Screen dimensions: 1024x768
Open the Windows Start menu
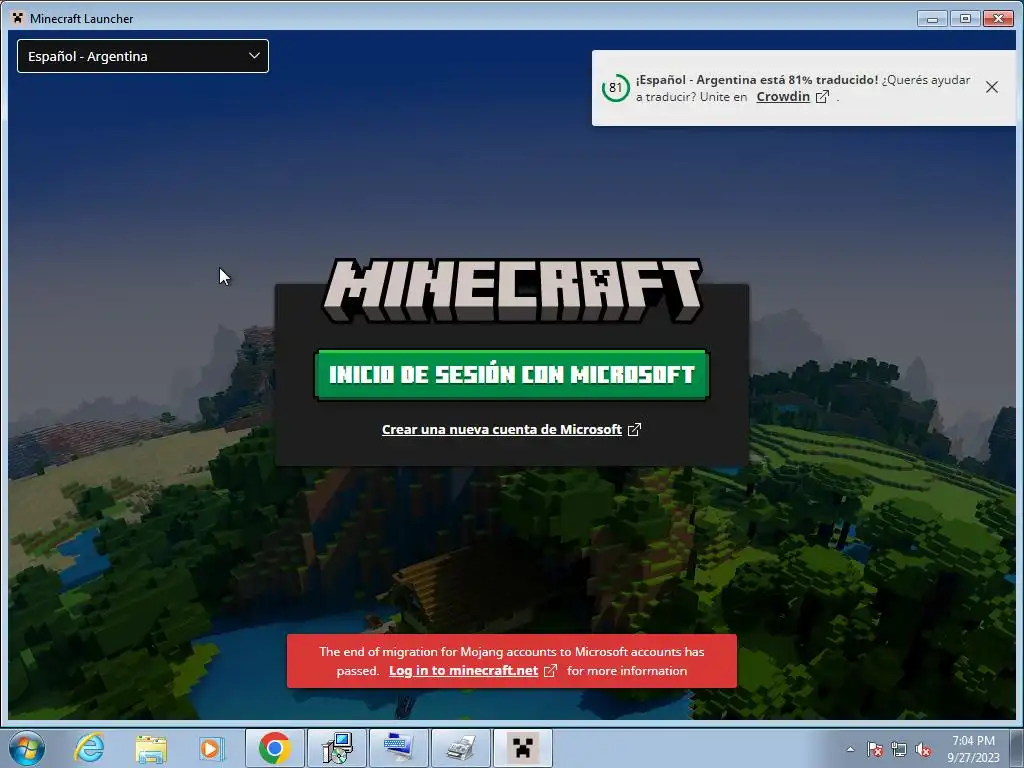(27, 748)
